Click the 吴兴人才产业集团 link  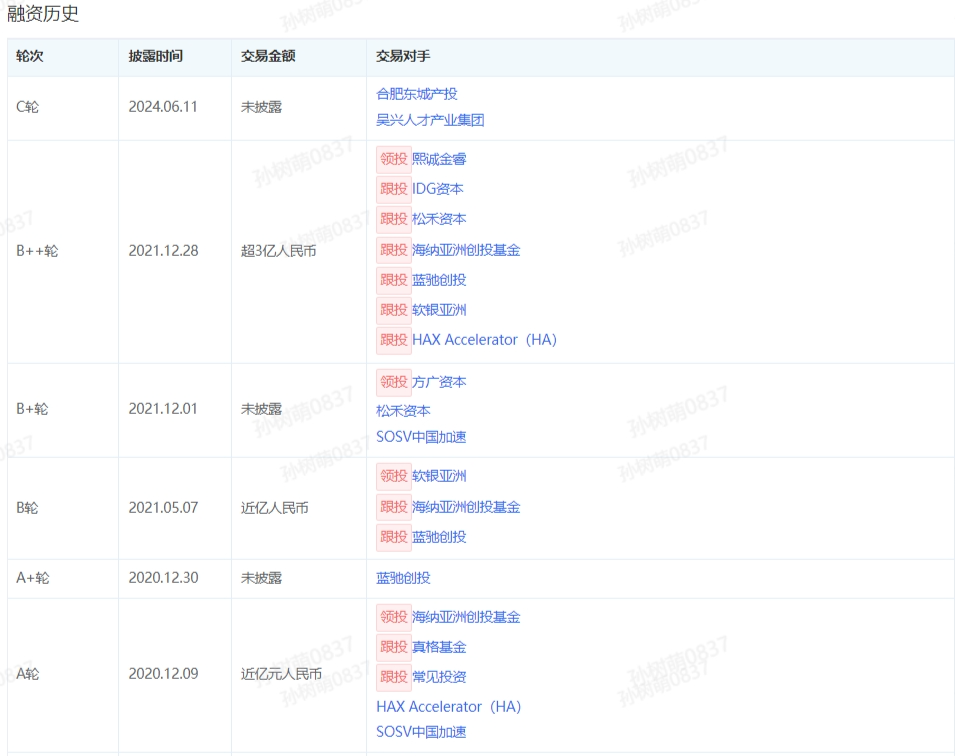click(430, 121)
